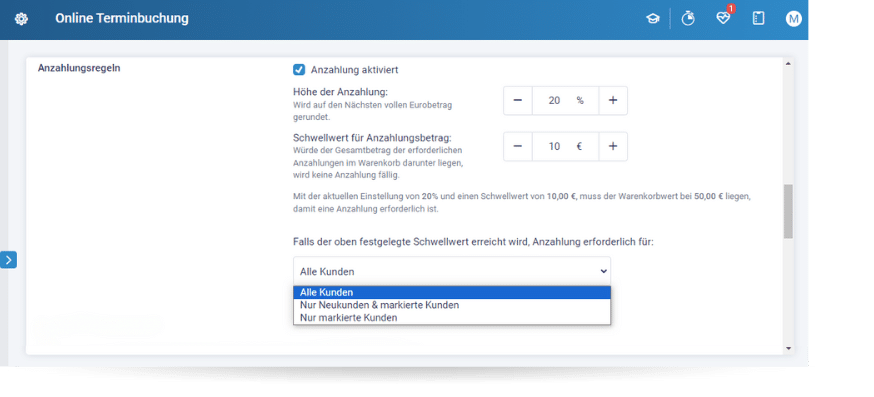This screenshot has width=874, height=397.
Task: Click the 10 euro threshold field
Action: pyautogui.click(x=566, y=146)
